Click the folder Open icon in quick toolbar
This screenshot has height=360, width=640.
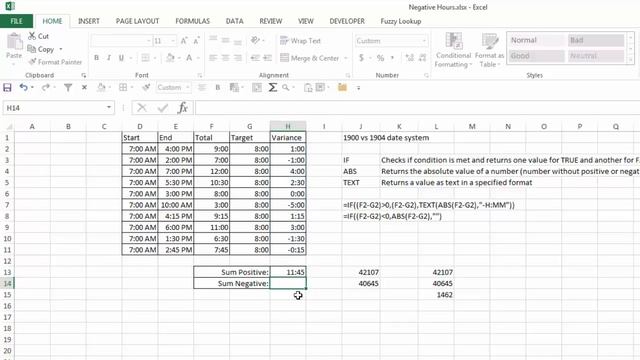[x=342, y=87]
